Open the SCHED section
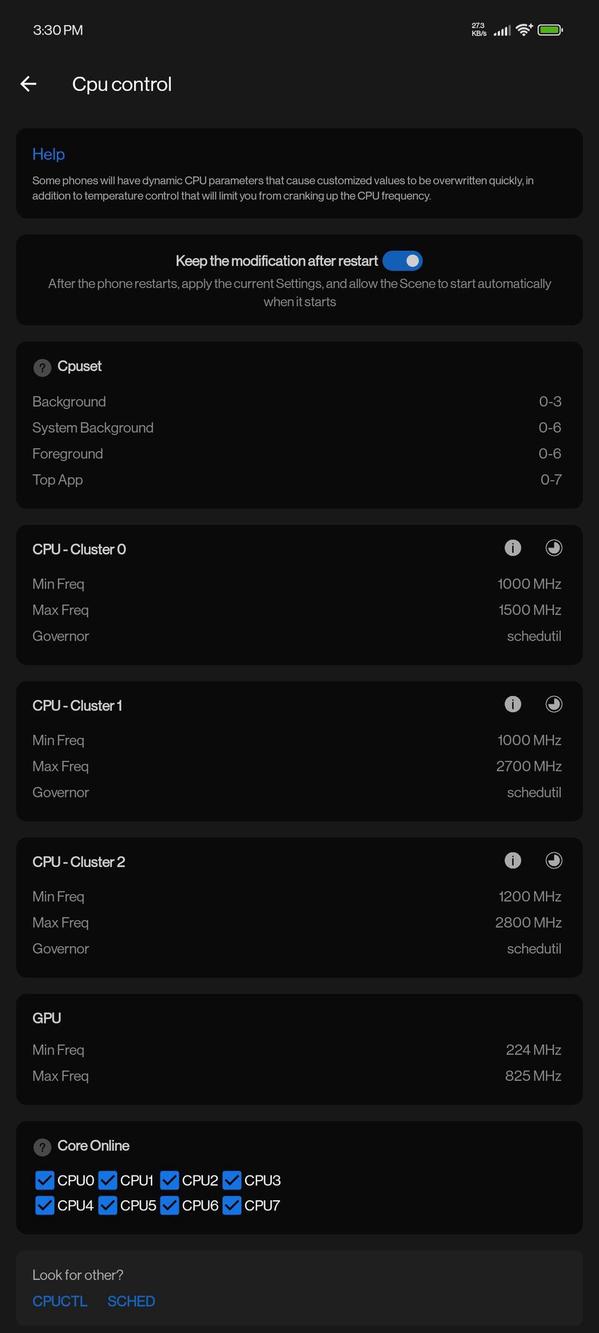The image size is (599, 1333). 131,1301
